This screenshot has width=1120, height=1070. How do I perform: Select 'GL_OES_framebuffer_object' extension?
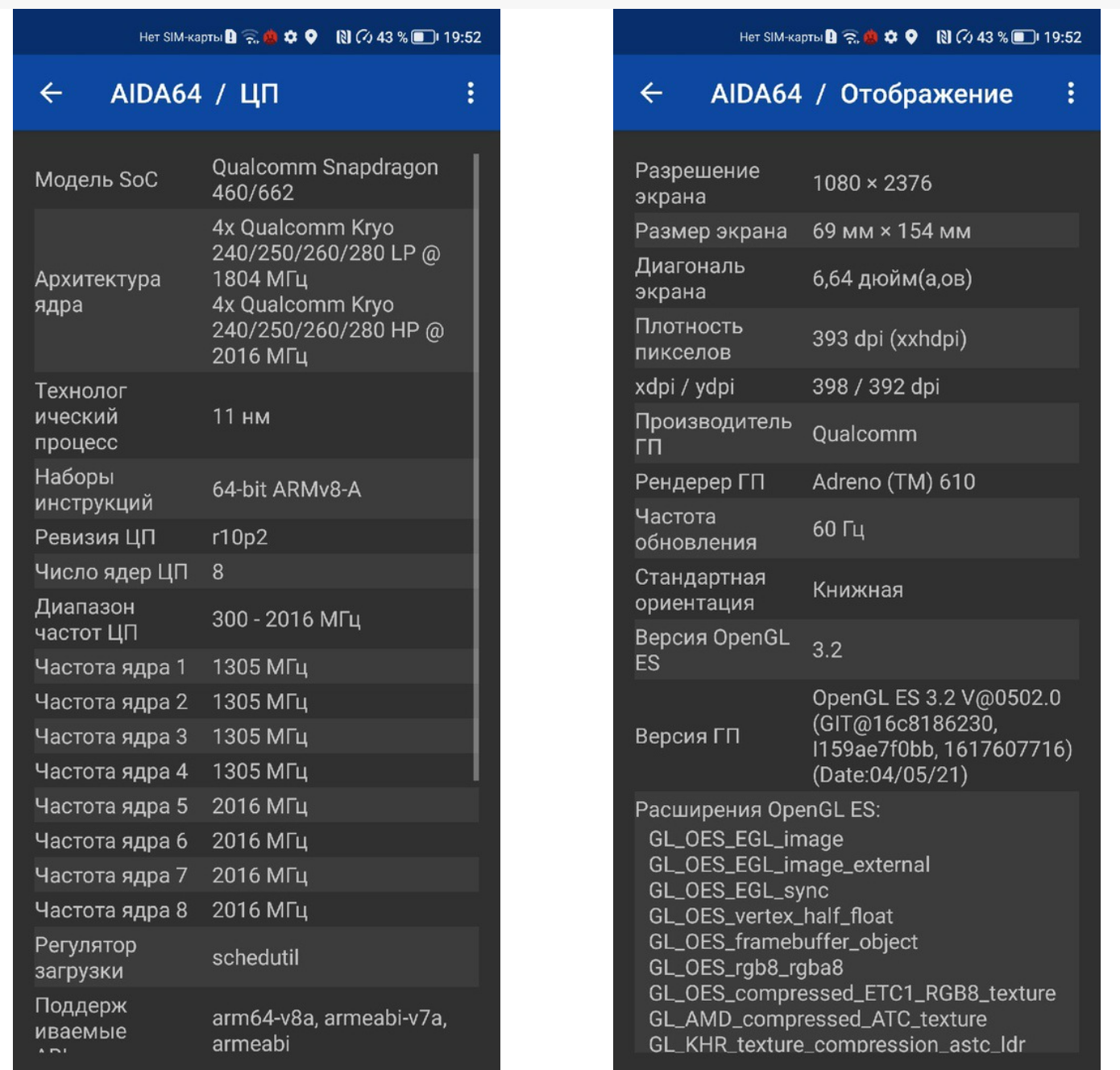click(783, 942)
